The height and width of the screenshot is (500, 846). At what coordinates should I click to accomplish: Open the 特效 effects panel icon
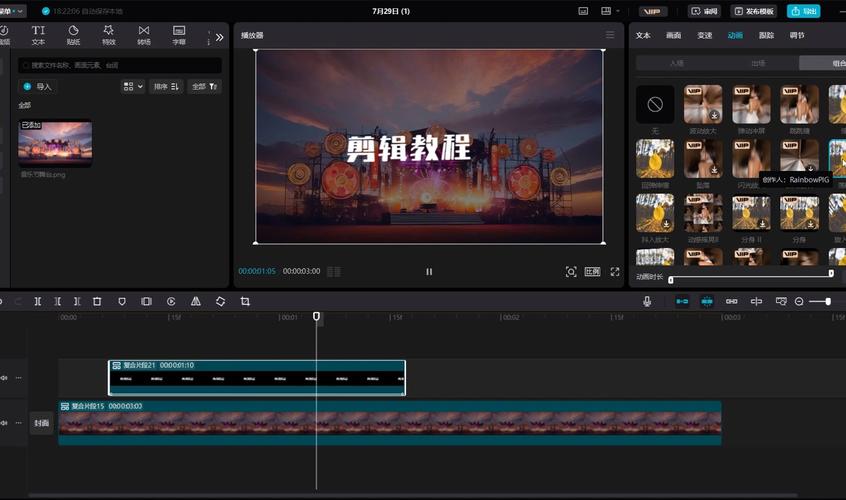pos(108,35)
